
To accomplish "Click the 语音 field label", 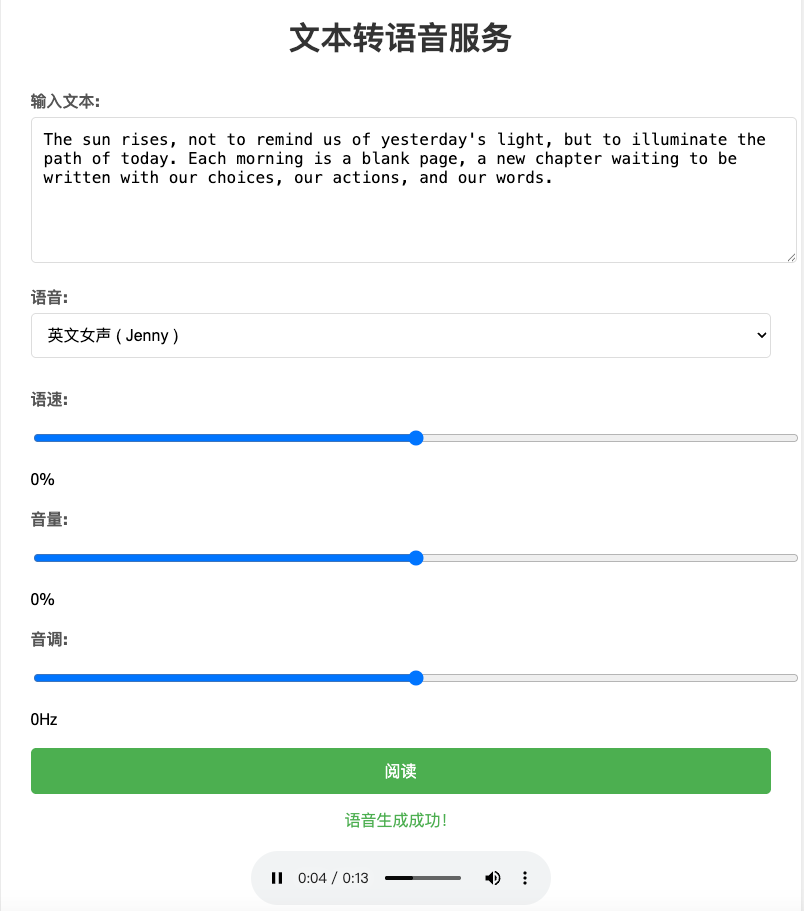I will pyautogui.click(x=49, y=297).
